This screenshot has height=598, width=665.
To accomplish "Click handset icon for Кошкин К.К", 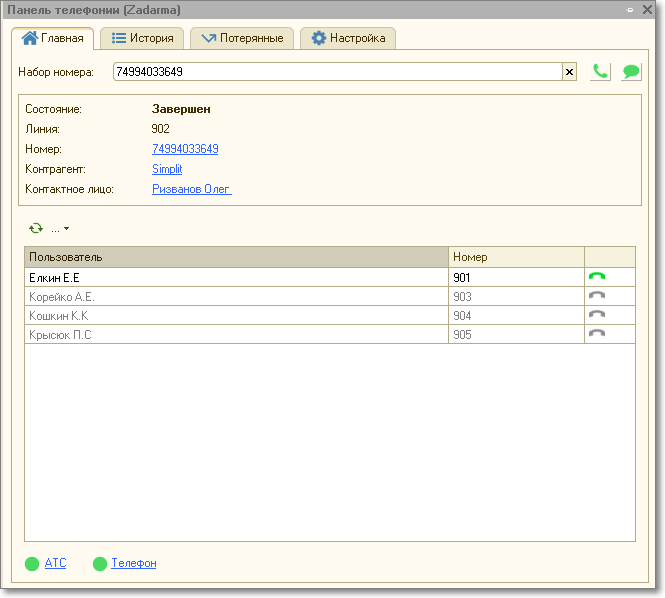I will point(597,315).
